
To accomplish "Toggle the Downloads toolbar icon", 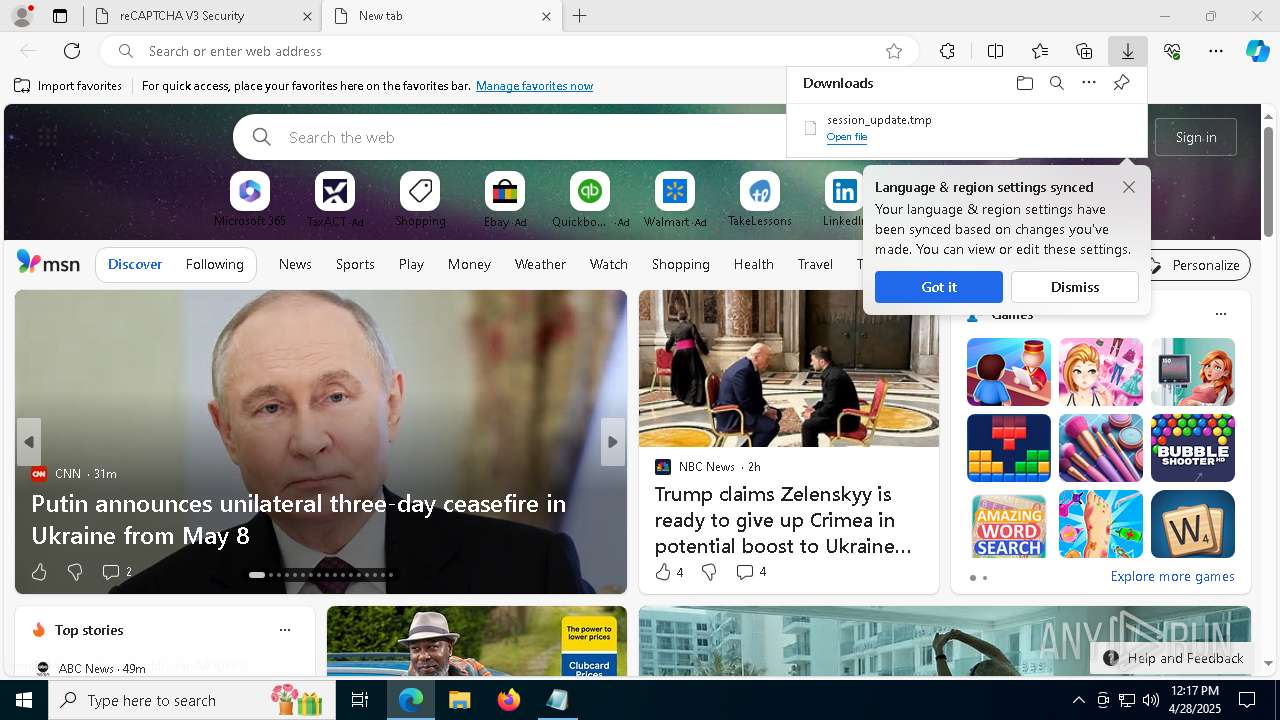I will (1127, 51).
